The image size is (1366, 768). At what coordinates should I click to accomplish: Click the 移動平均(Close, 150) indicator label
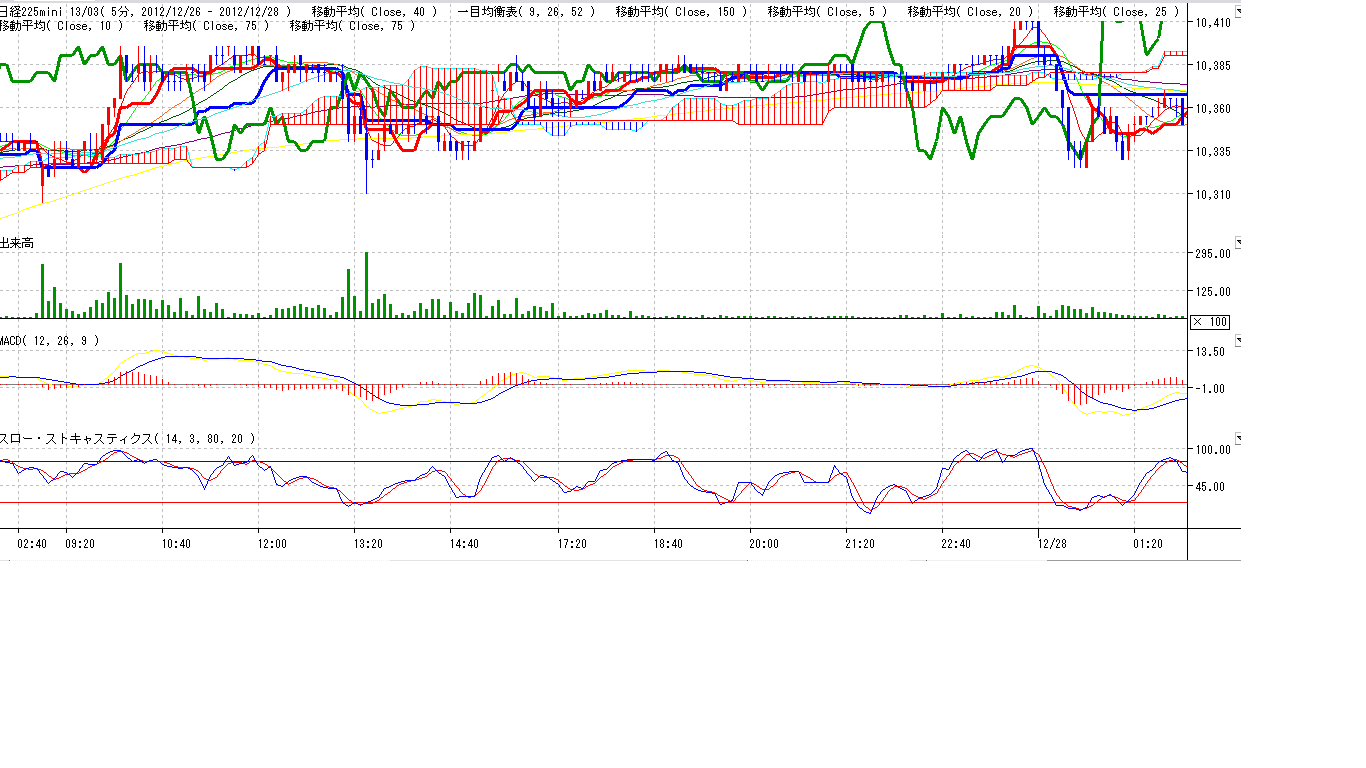click(681, 12)
